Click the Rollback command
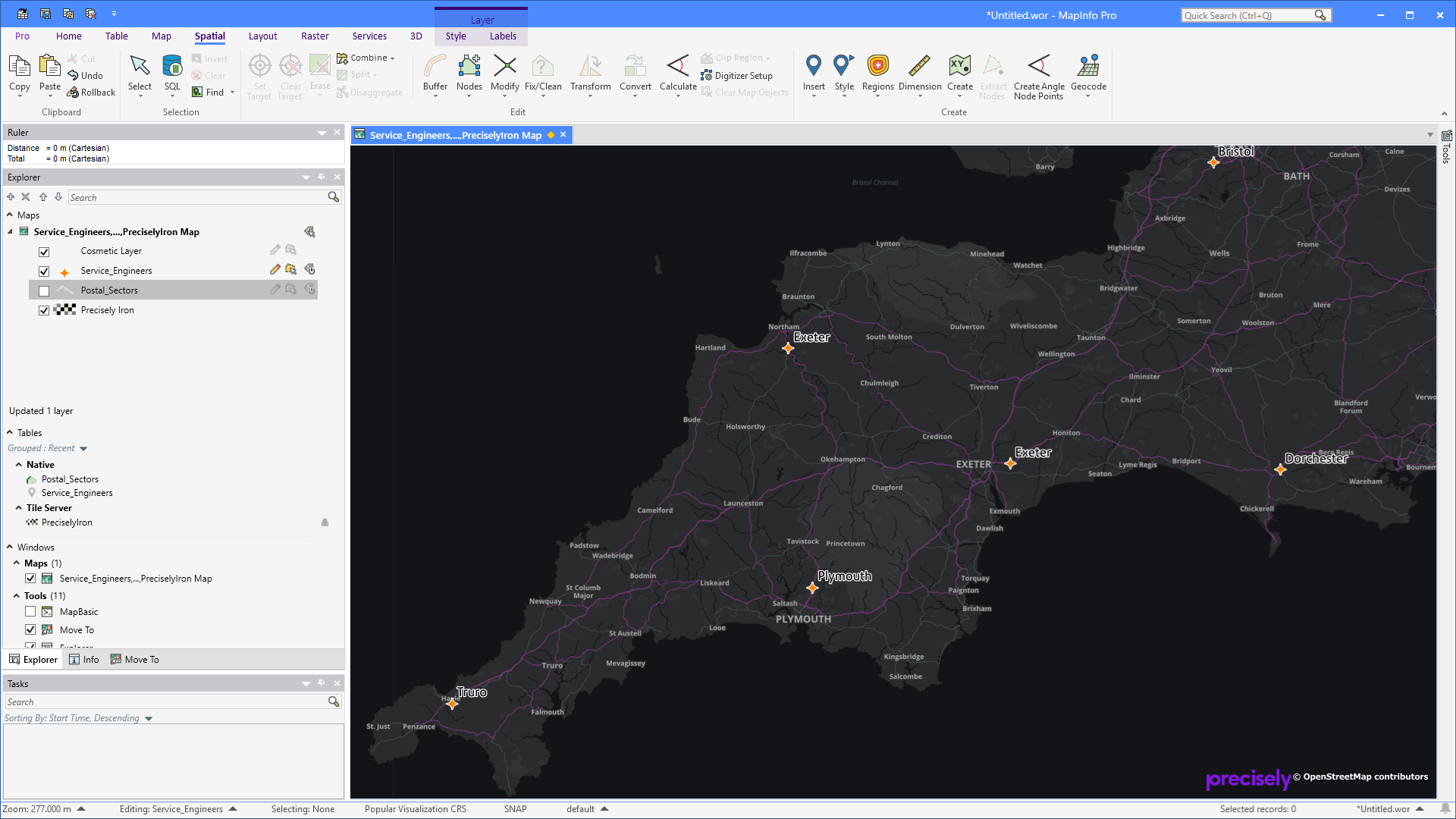This screenshot has height=819, width=1456. coord(91,92)
